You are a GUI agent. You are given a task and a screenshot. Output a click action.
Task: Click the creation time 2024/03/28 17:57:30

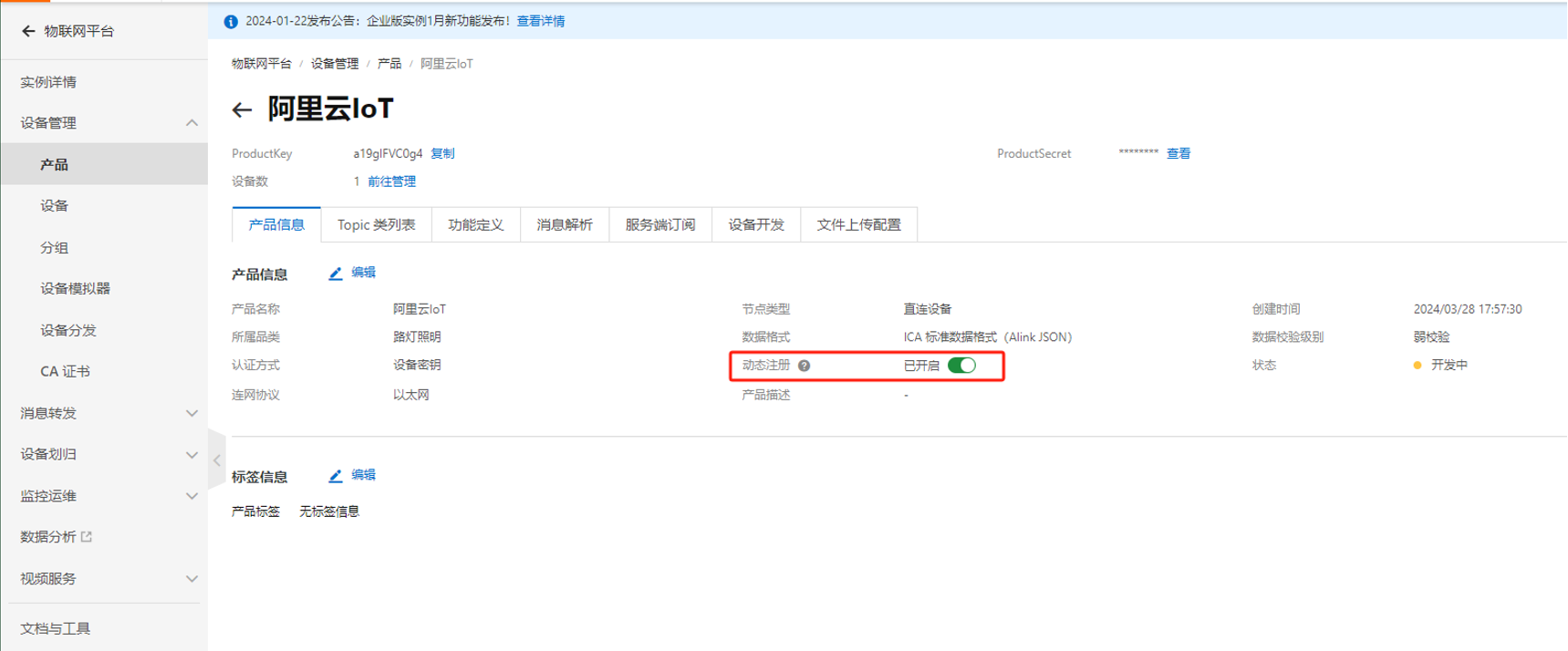[x=1468, y=310]
